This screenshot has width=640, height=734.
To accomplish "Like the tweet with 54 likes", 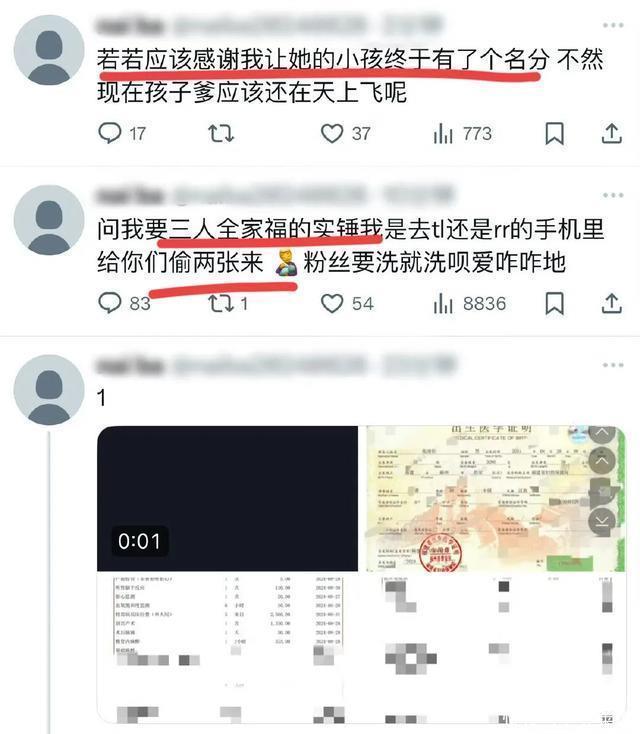I will click(x=347, y=303).
